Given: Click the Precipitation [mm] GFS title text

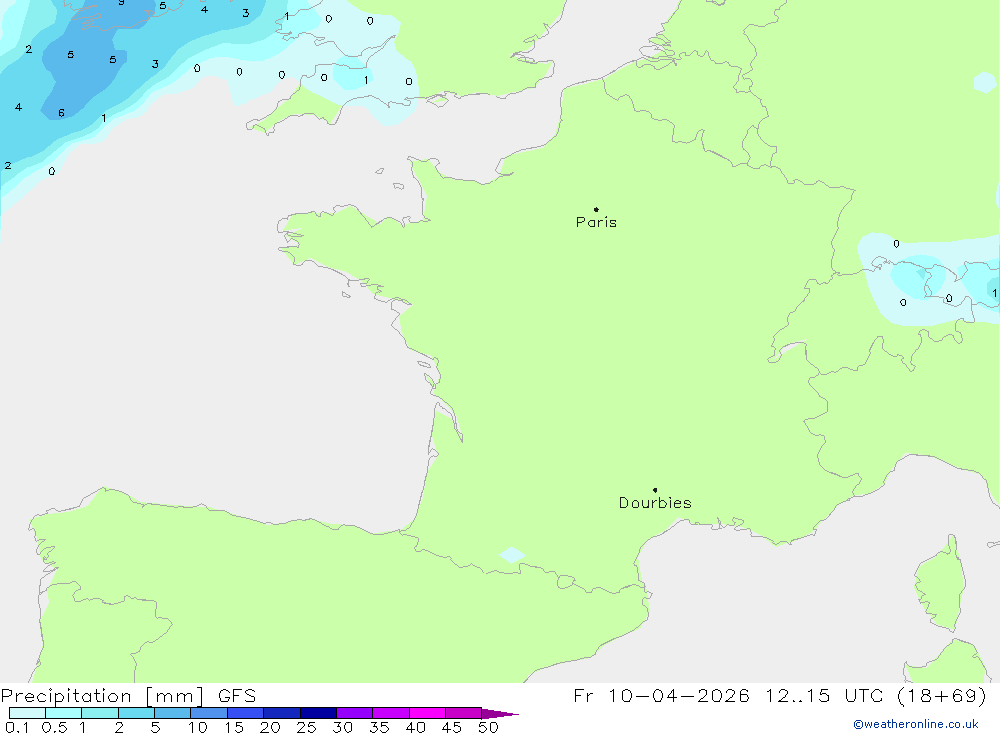Looking at the screenshot, I should (x=128, y=696).
